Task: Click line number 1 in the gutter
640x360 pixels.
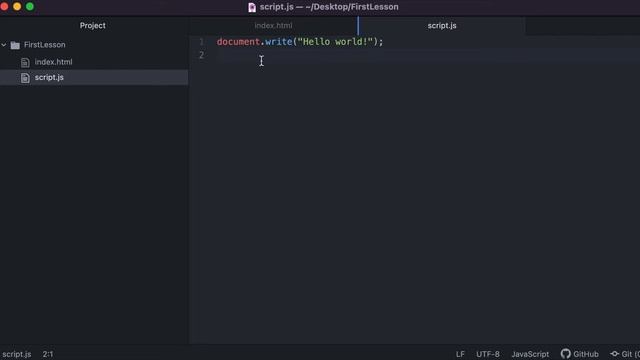Action: point(202,42)
